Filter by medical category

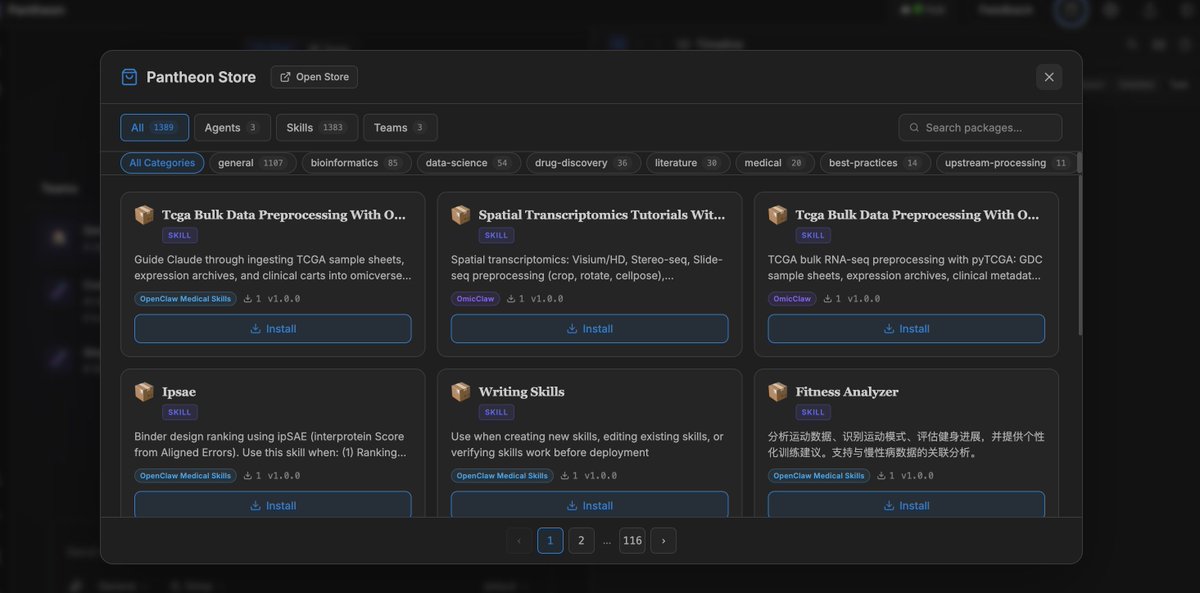click(x=775, y=163)
